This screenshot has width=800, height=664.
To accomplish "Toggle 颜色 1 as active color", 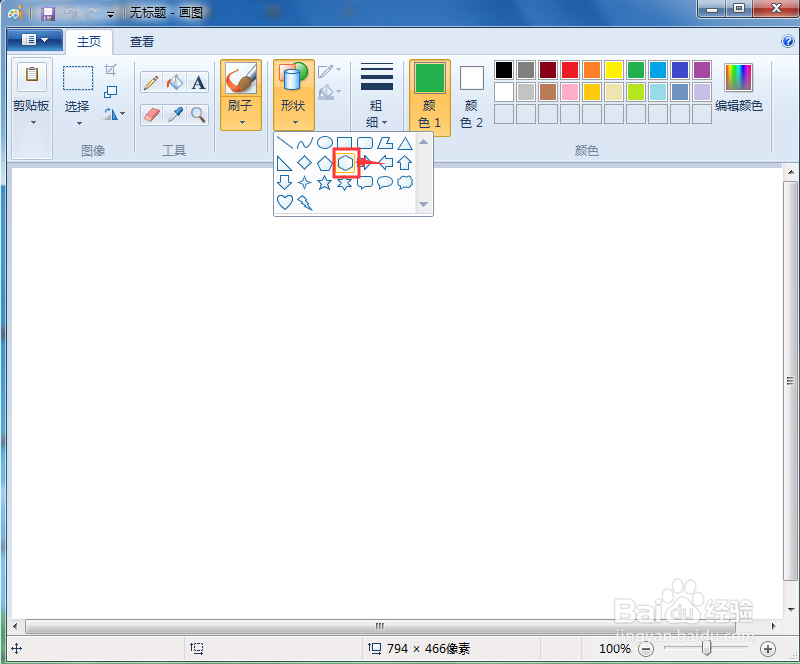I will (430, 97).
